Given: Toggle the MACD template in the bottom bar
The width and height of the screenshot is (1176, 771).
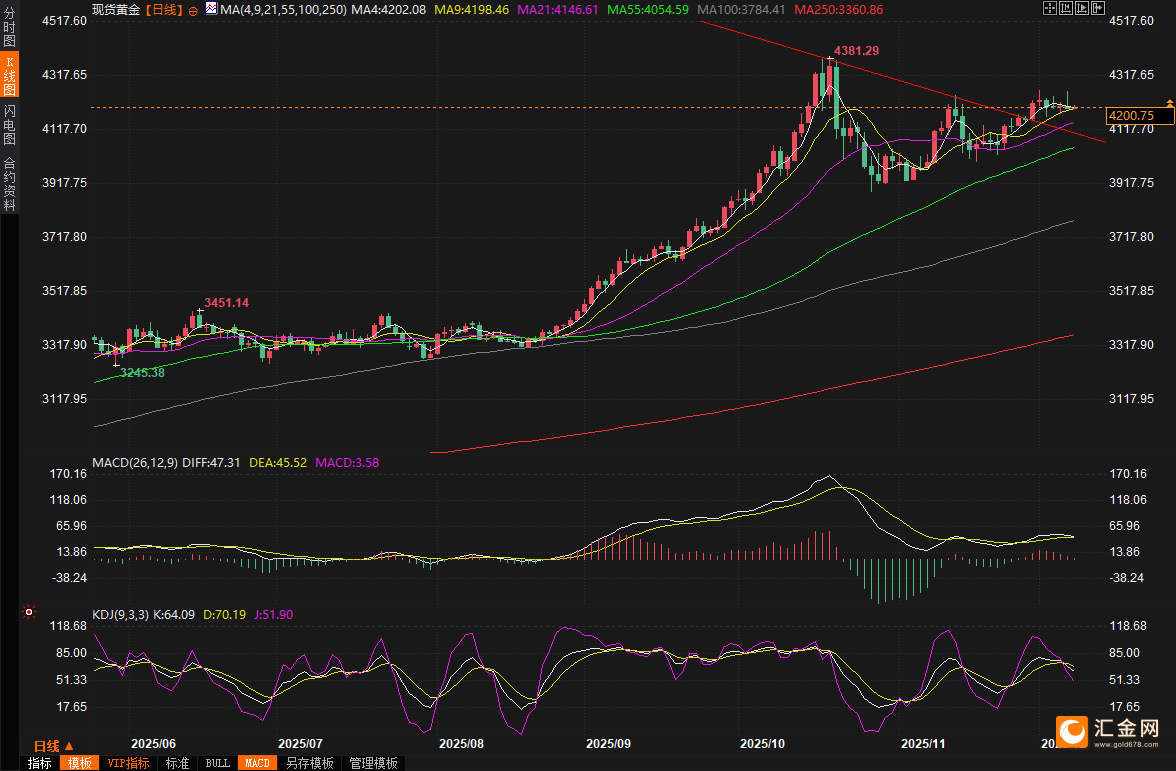Looking at the screenshot, I should point(256,763).
